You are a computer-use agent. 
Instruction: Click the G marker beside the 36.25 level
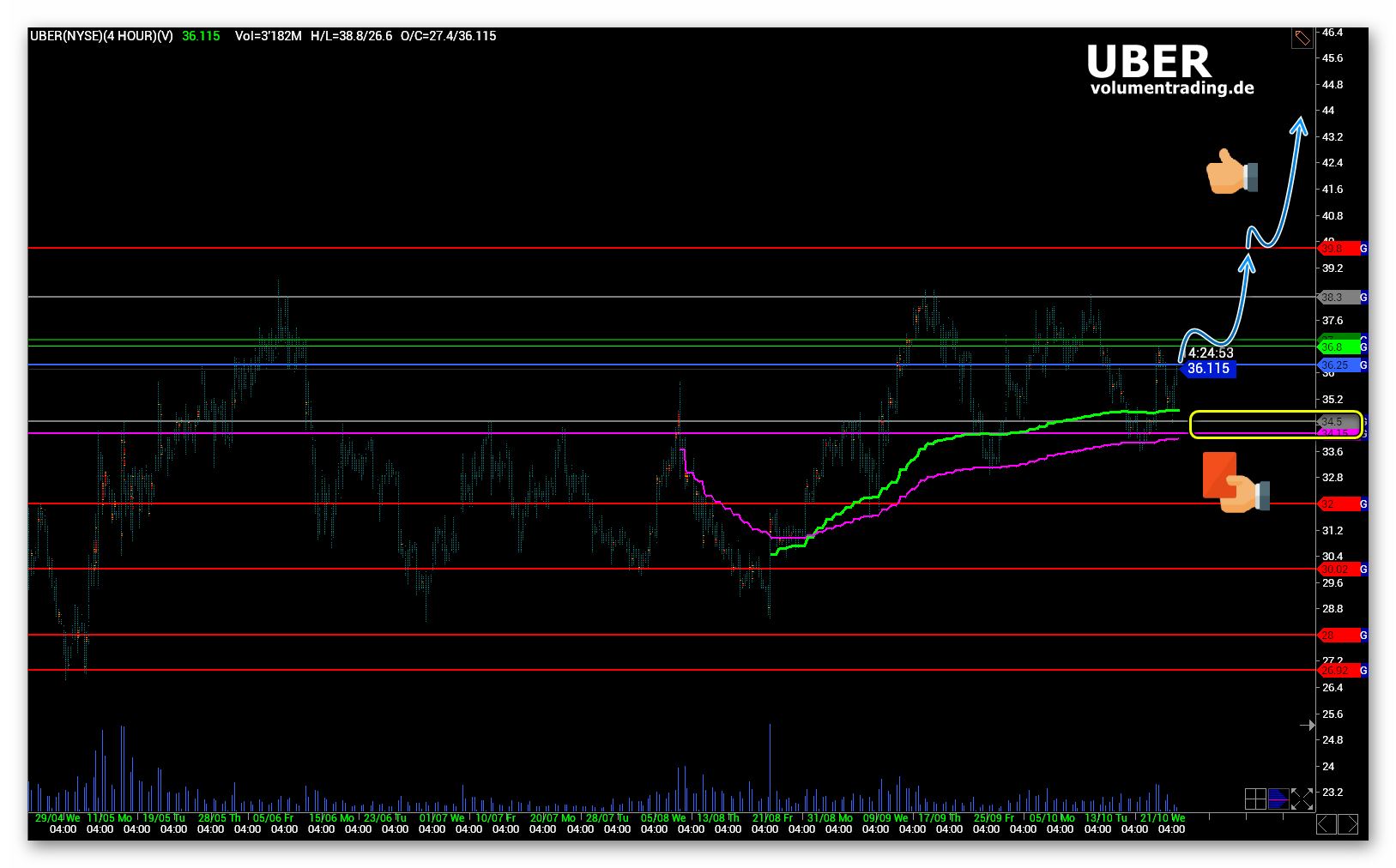tap(1363, 365)
